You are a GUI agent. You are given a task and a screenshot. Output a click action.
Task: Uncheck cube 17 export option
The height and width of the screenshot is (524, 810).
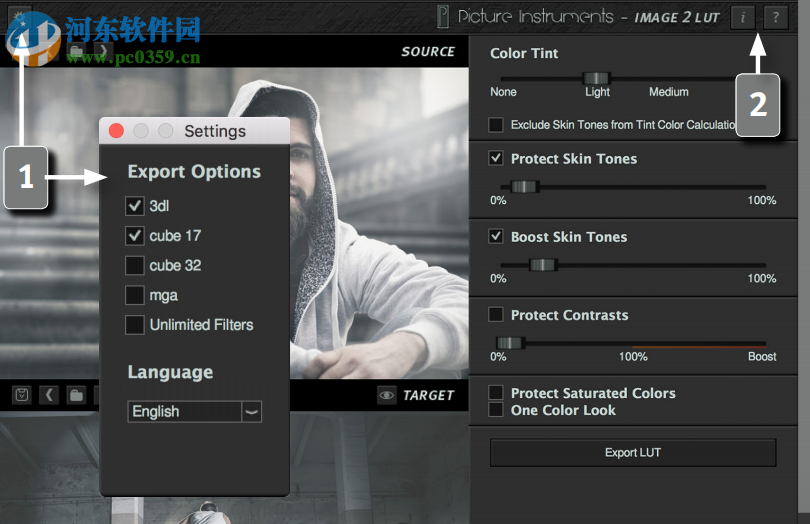point(135,236)
